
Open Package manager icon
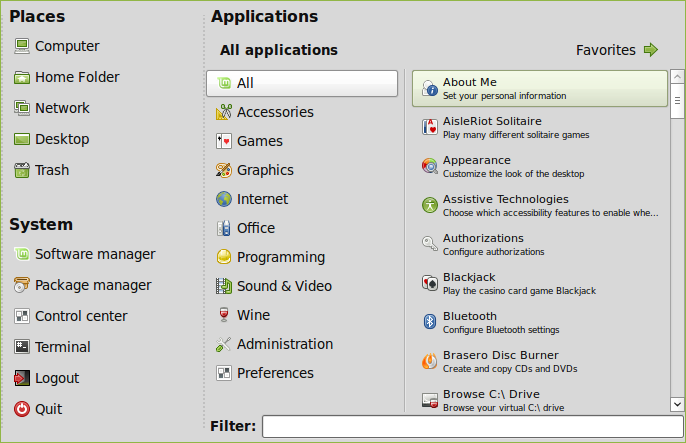pos(22,285)
